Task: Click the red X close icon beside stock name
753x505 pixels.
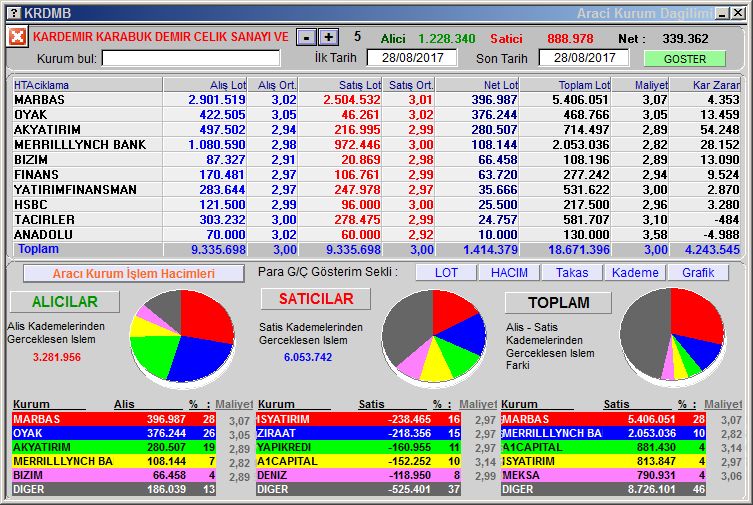Action: [17, 36]
